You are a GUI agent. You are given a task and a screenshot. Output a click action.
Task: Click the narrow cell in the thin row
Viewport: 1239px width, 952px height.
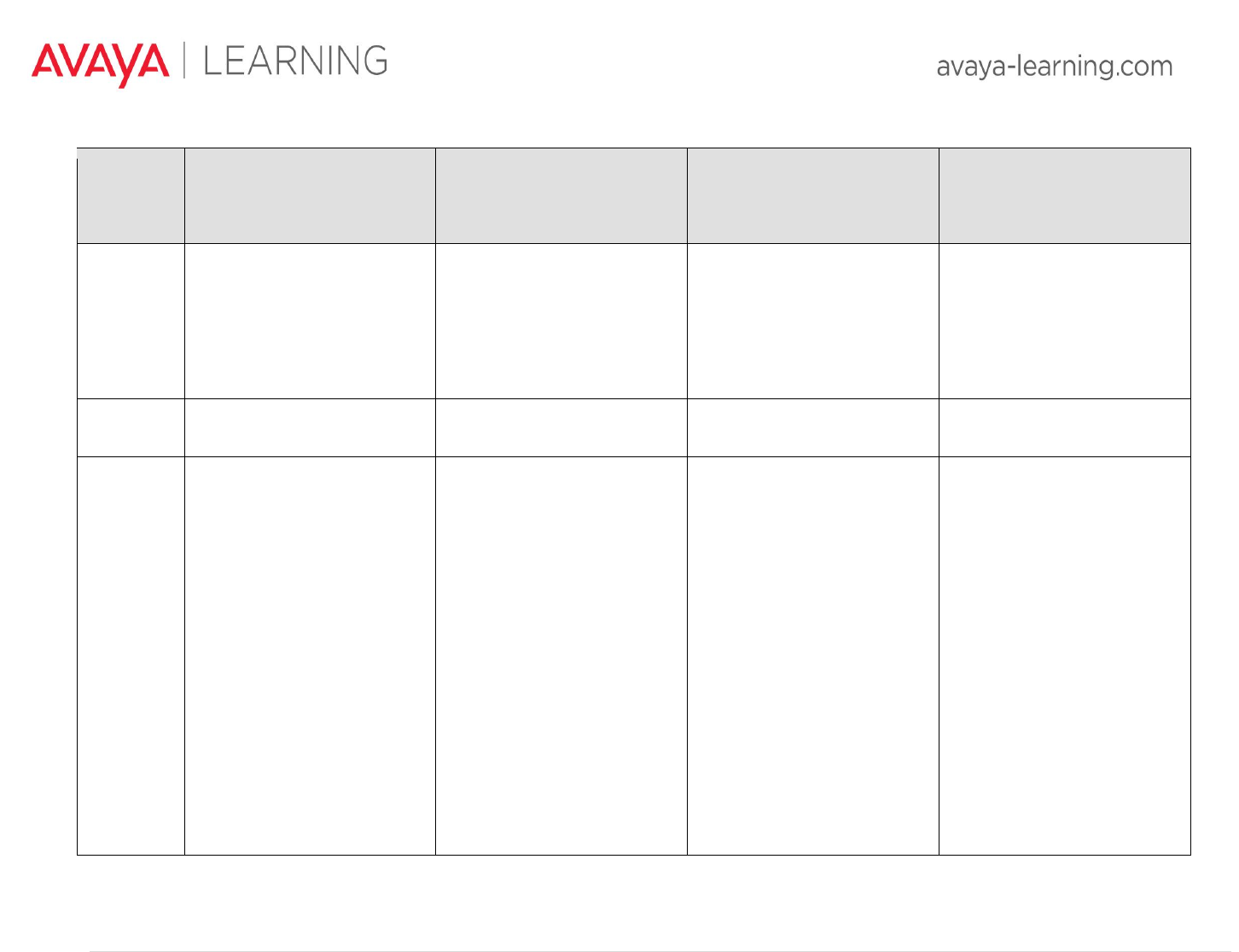(131, 427)
